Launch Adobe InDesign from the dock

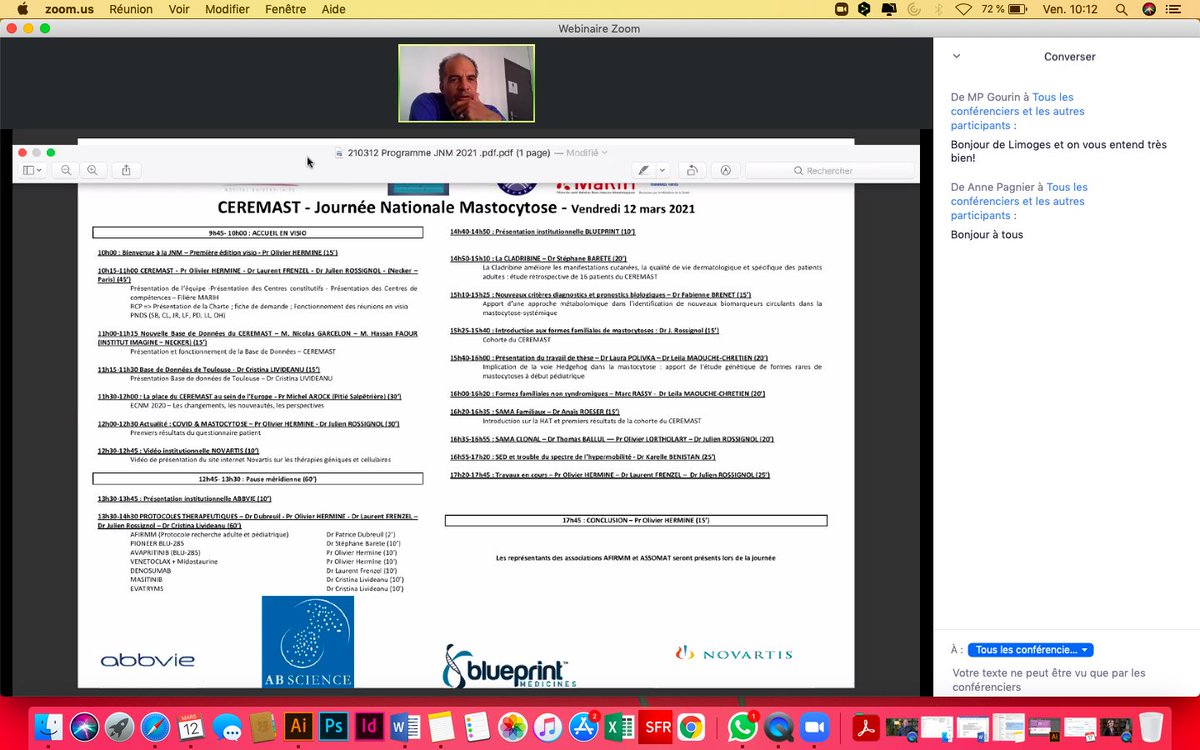[x=370, y=726]
